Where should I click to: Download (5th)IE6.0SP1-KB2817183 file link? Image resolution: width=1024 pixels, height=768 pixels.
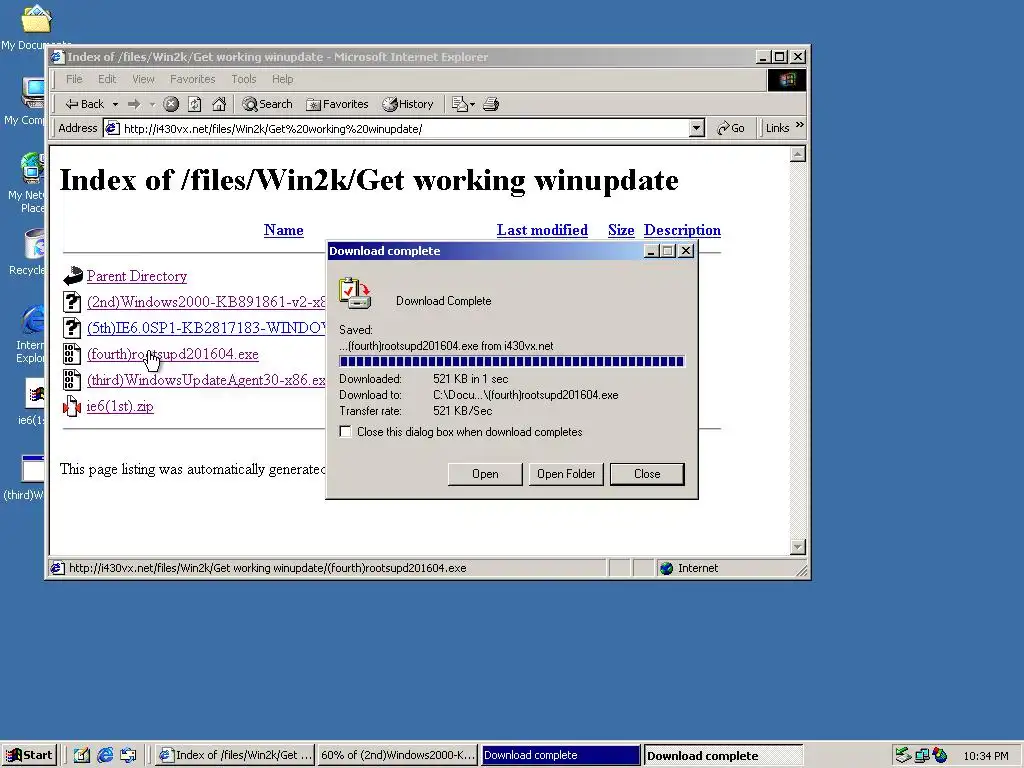click(x=206, y=328)
